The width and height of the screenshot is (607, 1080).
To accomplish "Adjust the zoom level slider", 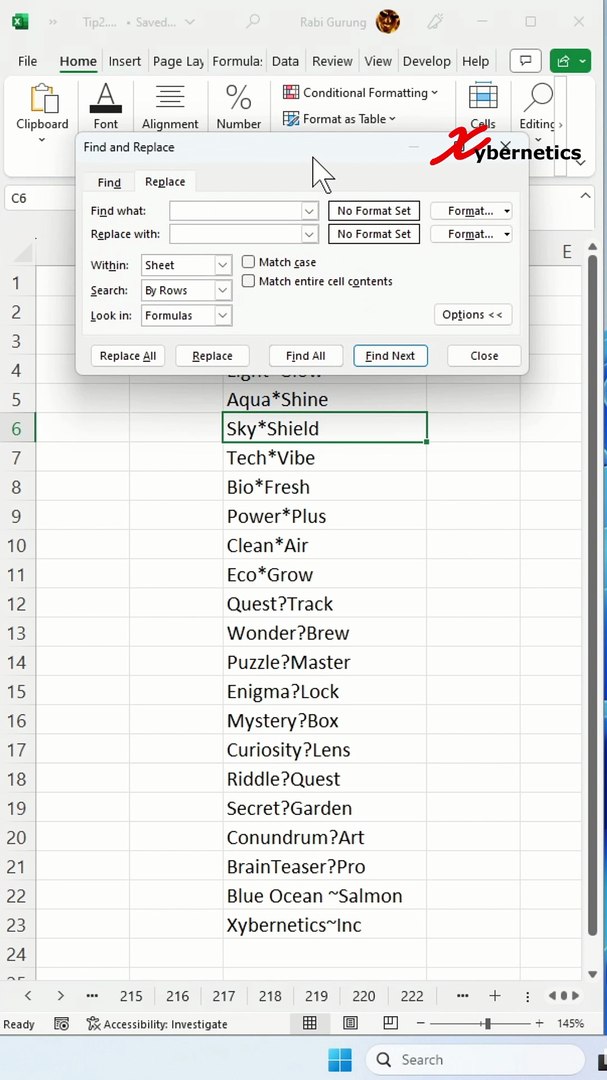I will click(x=487, y=1024).
